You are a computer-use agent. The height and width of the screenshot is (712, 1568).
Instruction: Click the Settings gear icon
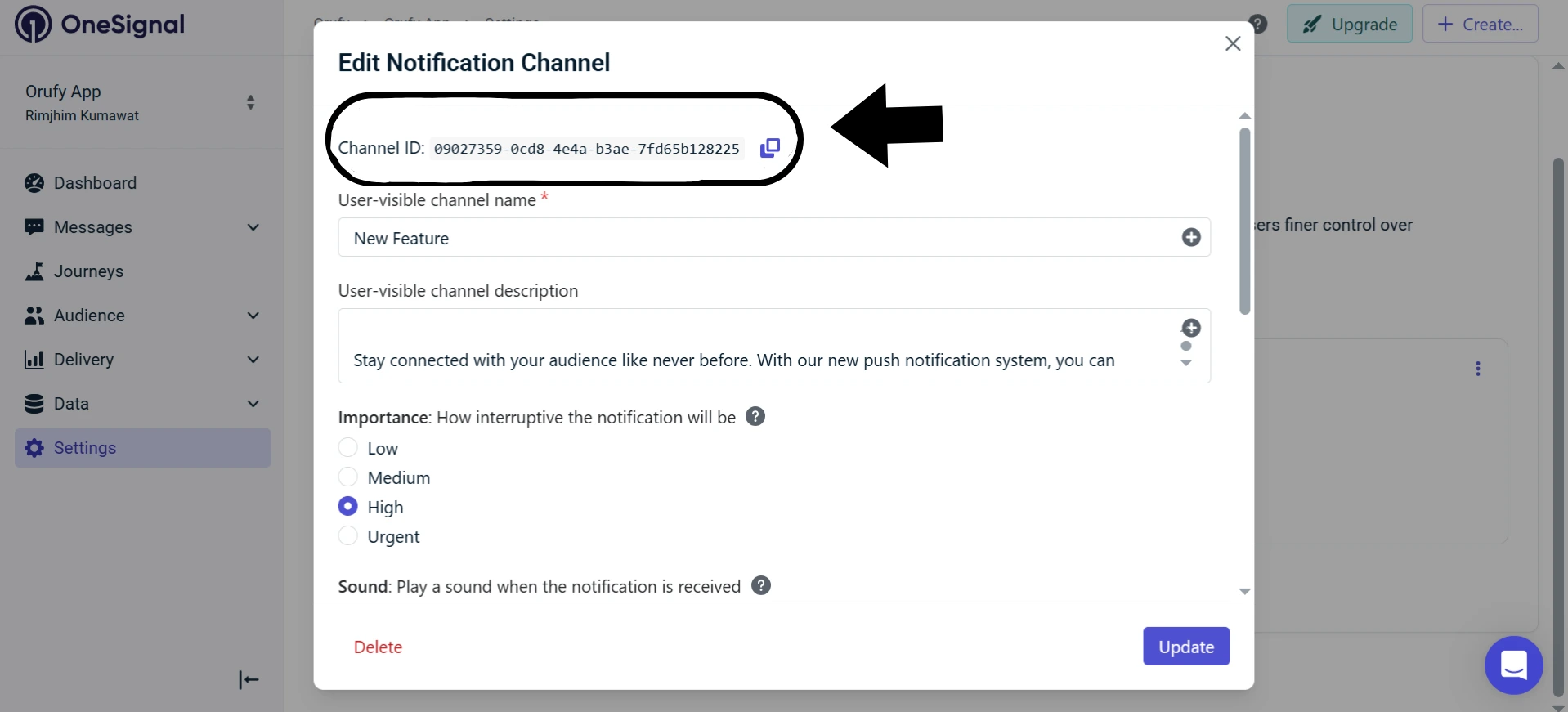click(x=34, y=448)
